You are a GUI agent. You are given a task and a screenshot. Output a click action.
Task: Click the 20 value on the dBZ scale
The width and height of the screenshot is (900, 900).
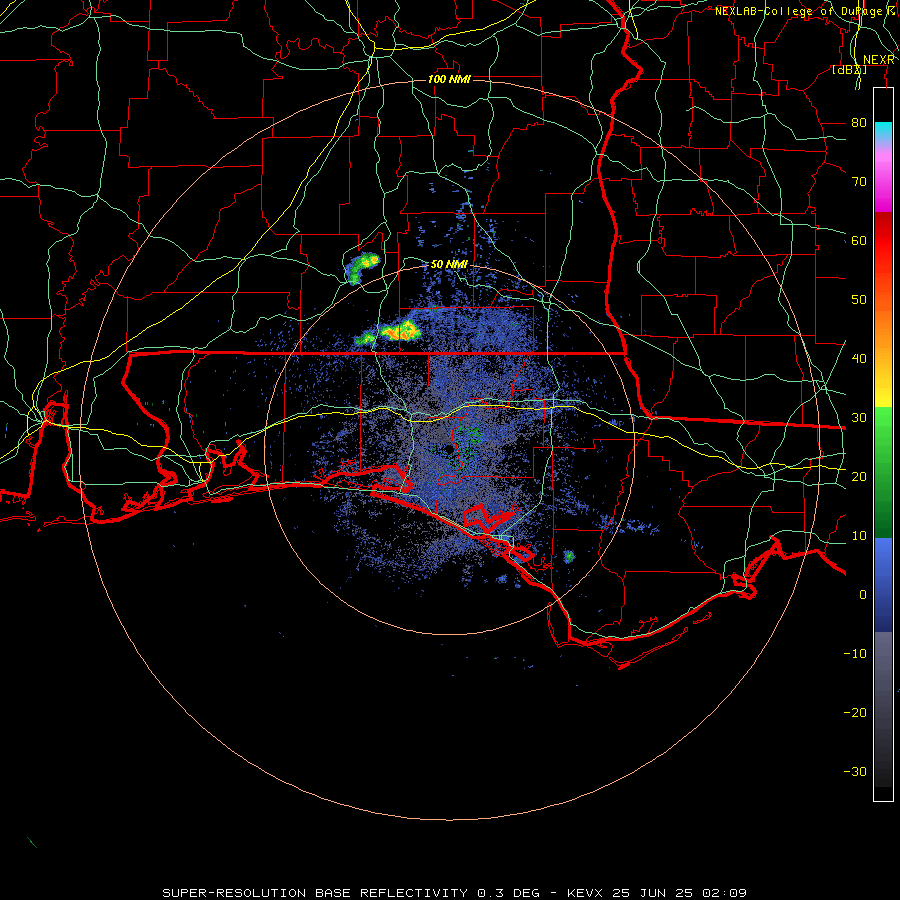pos(859,476)
